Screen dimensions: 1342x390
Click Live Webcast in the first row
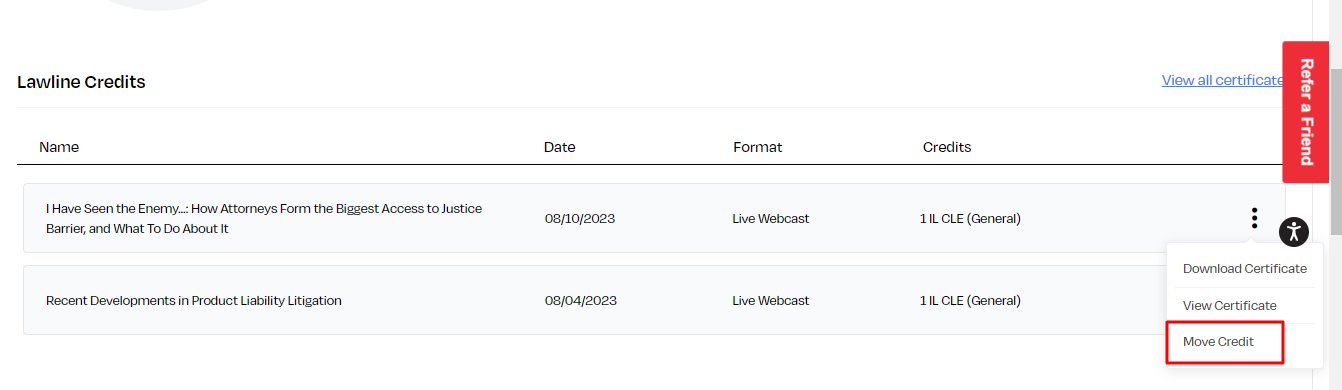pos(771,219)
